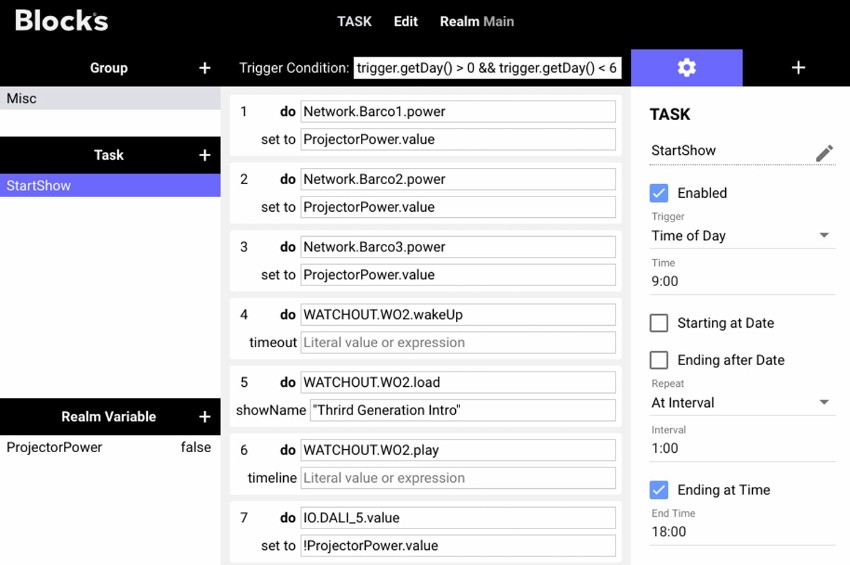Click the plus icon beside Group header

pos(205,68)
